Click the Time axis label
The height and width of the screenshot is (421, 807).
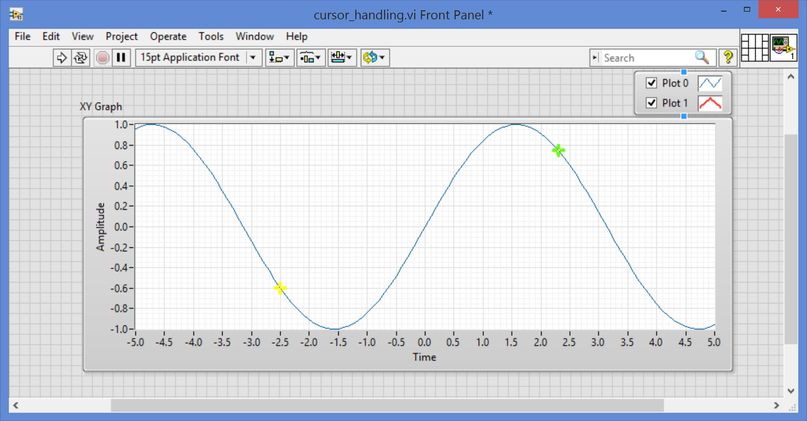tap(424, 357)
